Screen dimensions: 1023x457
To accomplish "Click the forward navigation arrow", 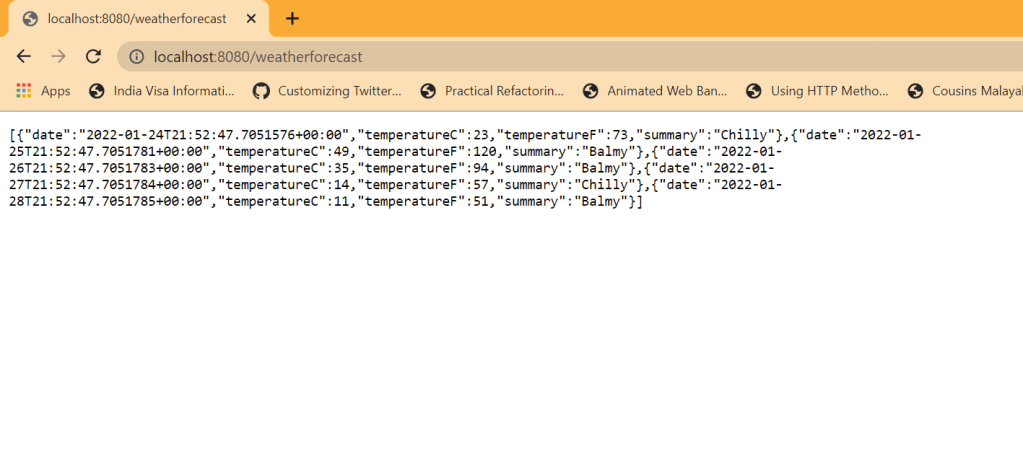I will [x=58, y=57].
